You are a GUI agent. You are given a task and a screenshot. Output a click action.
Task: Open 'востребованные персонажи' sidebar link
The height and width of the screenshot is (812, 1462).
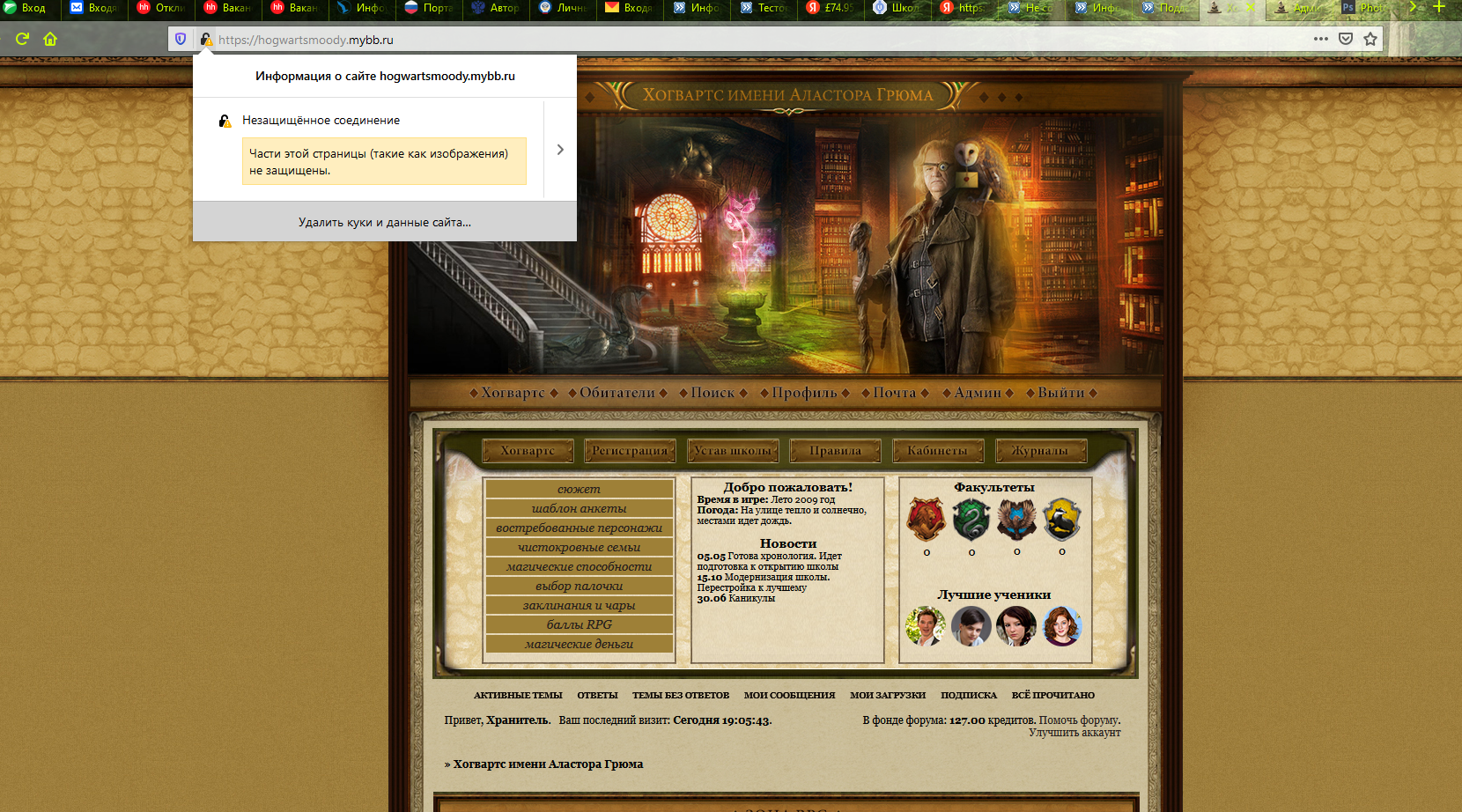(579, 528)
